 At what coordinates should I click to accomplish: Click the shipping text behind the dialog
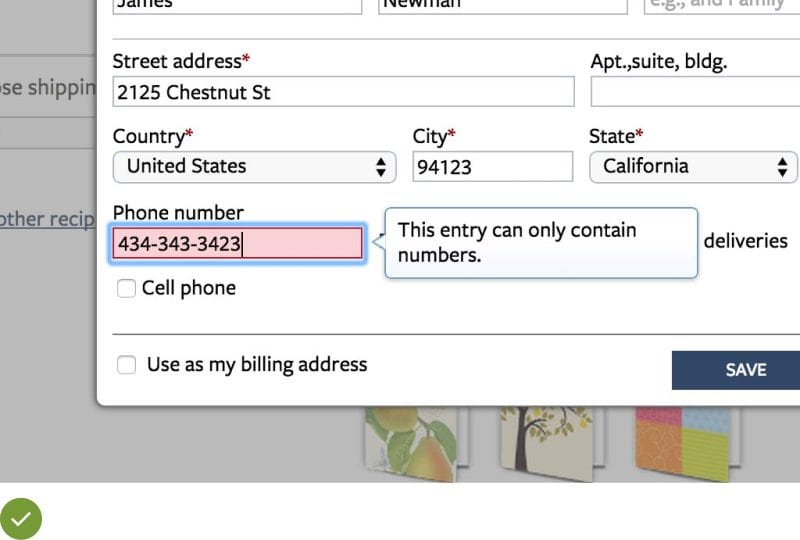[47, 88]
